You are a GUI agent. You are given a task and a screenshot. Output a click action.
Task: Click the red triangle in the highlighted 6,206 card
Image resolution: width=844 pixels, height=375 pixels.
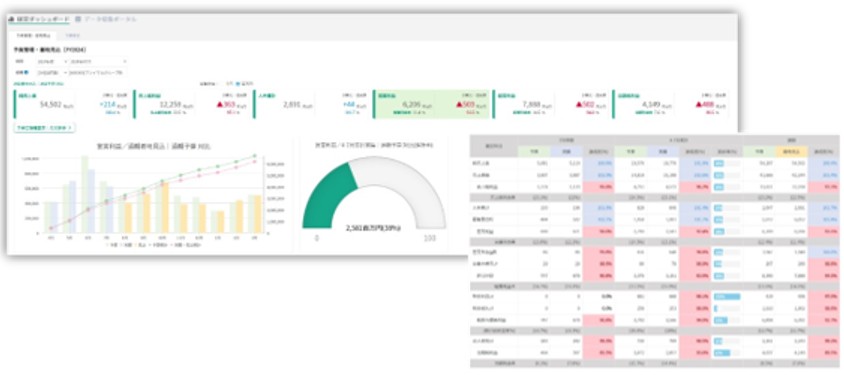pos(459,104)
